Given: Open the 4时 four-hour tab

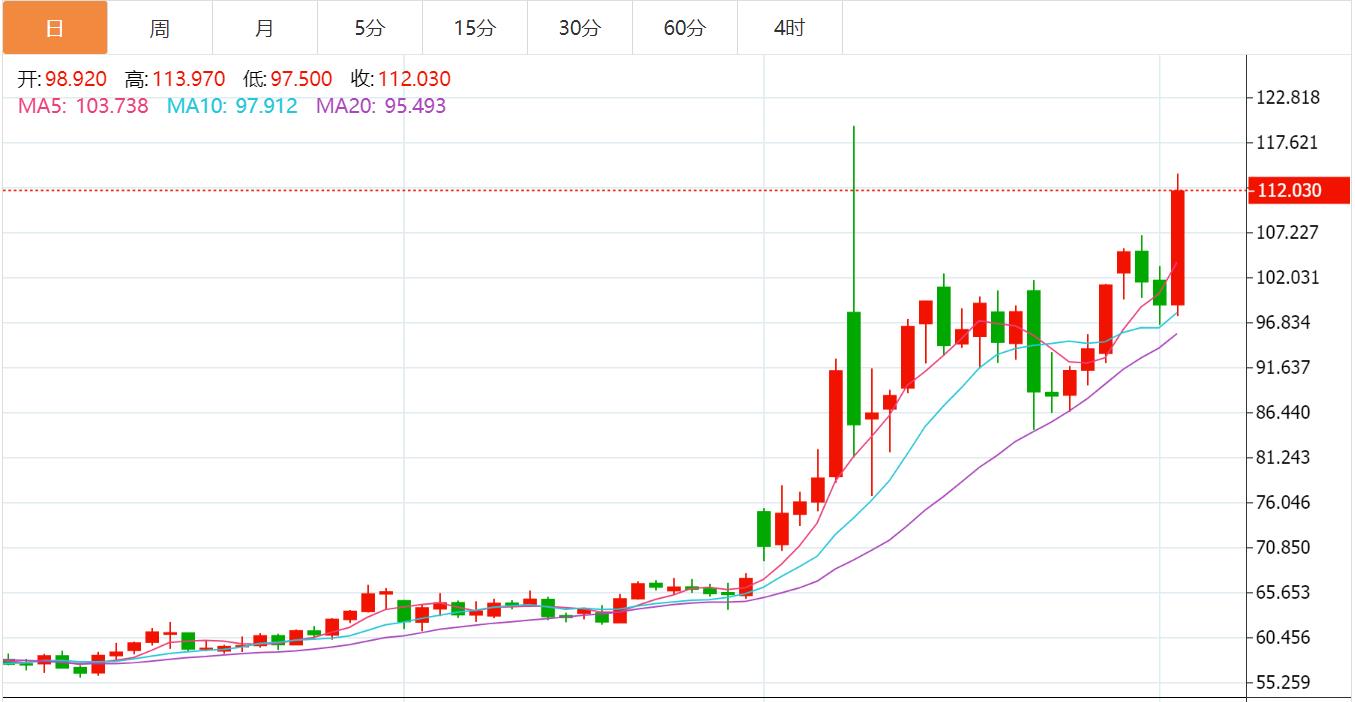Looking at the screenshot, I should click(789, 28).
